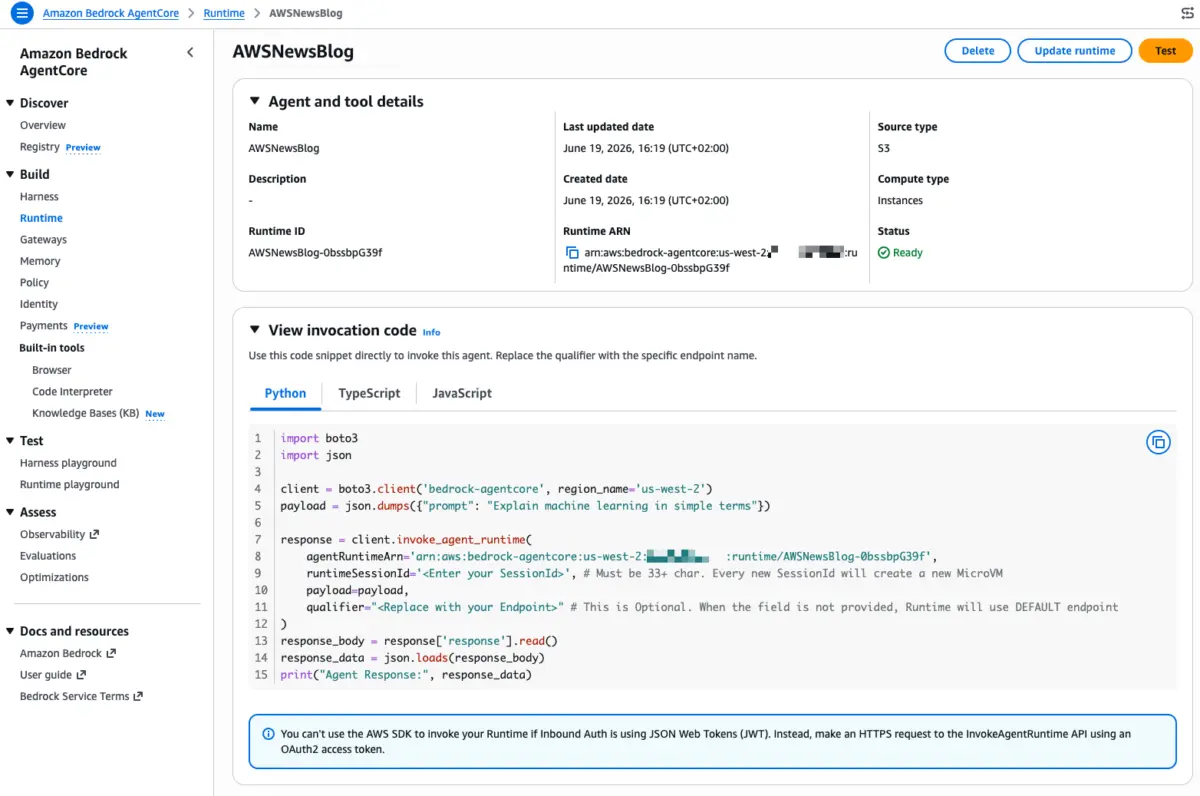Click the orange Test button
1200x796 pixels.
click(1166, 51)
